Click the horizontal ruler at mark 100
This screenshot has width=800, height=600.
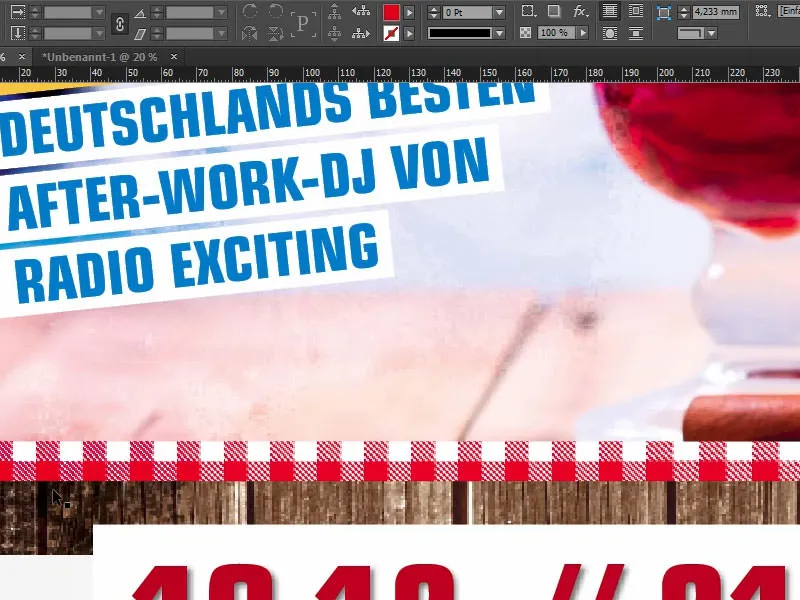tap(312, 73)
